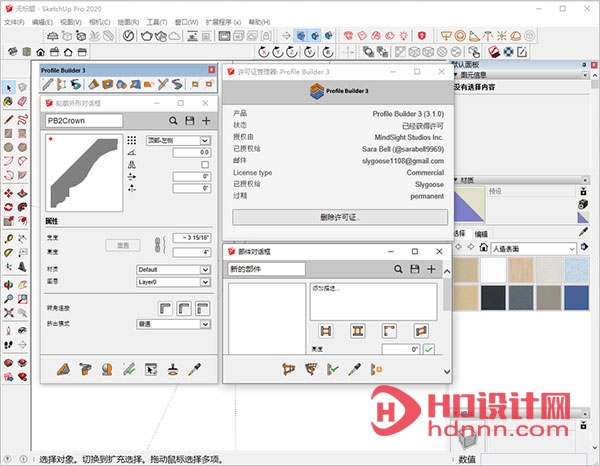600x466 pixels.
Task: Choose the red Line pencil tool
Action: click(8, 119)
